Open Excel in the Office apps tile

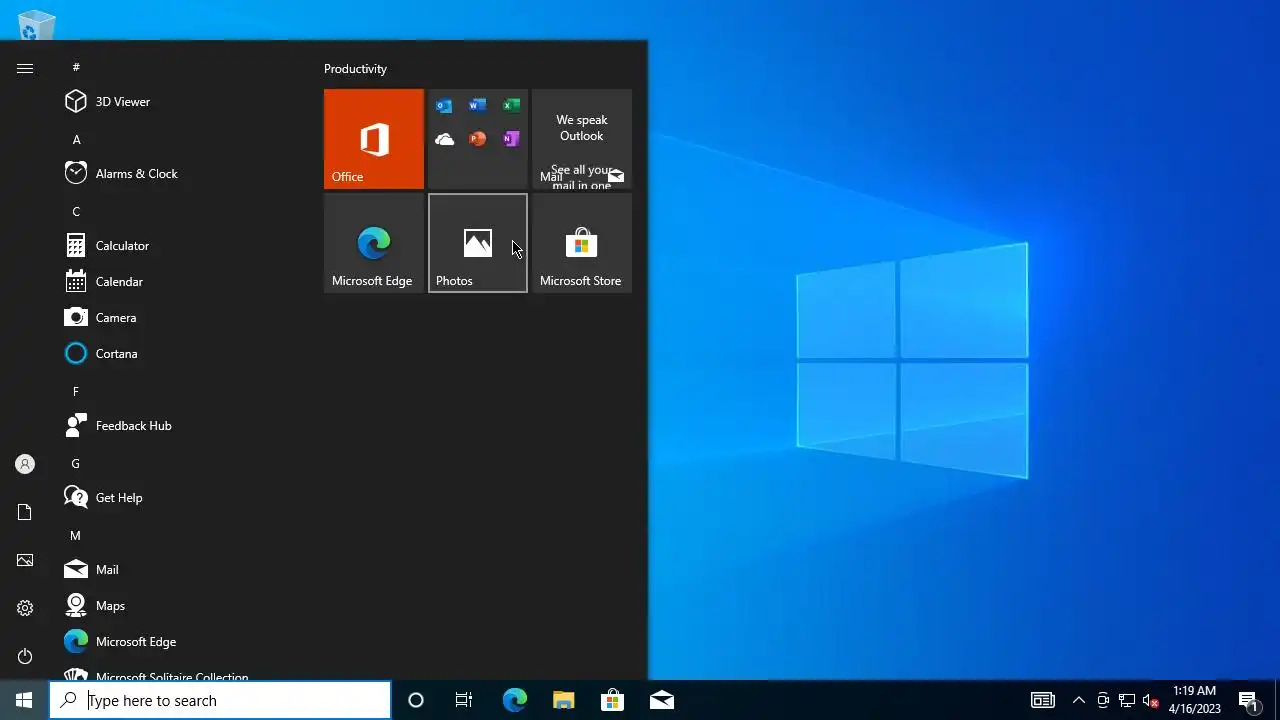click(x=511, y=106)
